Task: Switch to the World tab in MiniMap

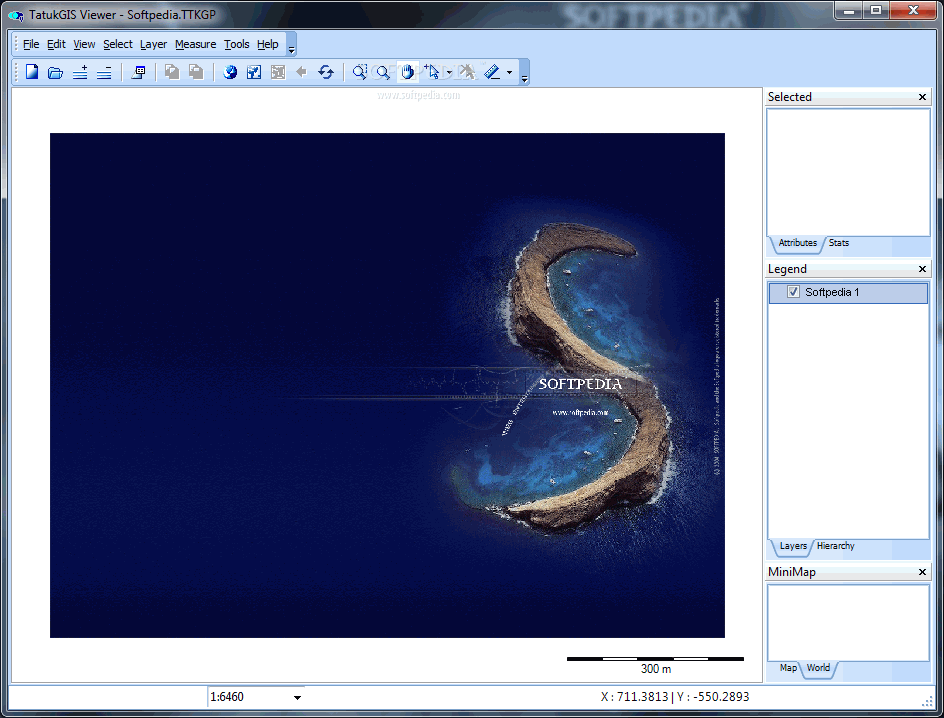Action: [818, 668]
